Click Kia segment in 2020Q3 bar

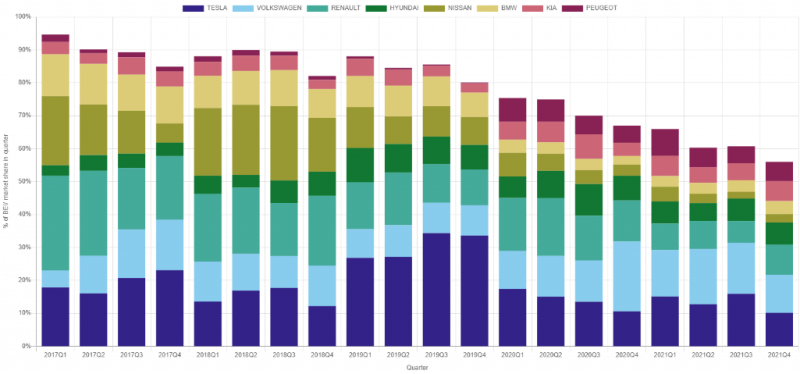click(x=589, y=146)
